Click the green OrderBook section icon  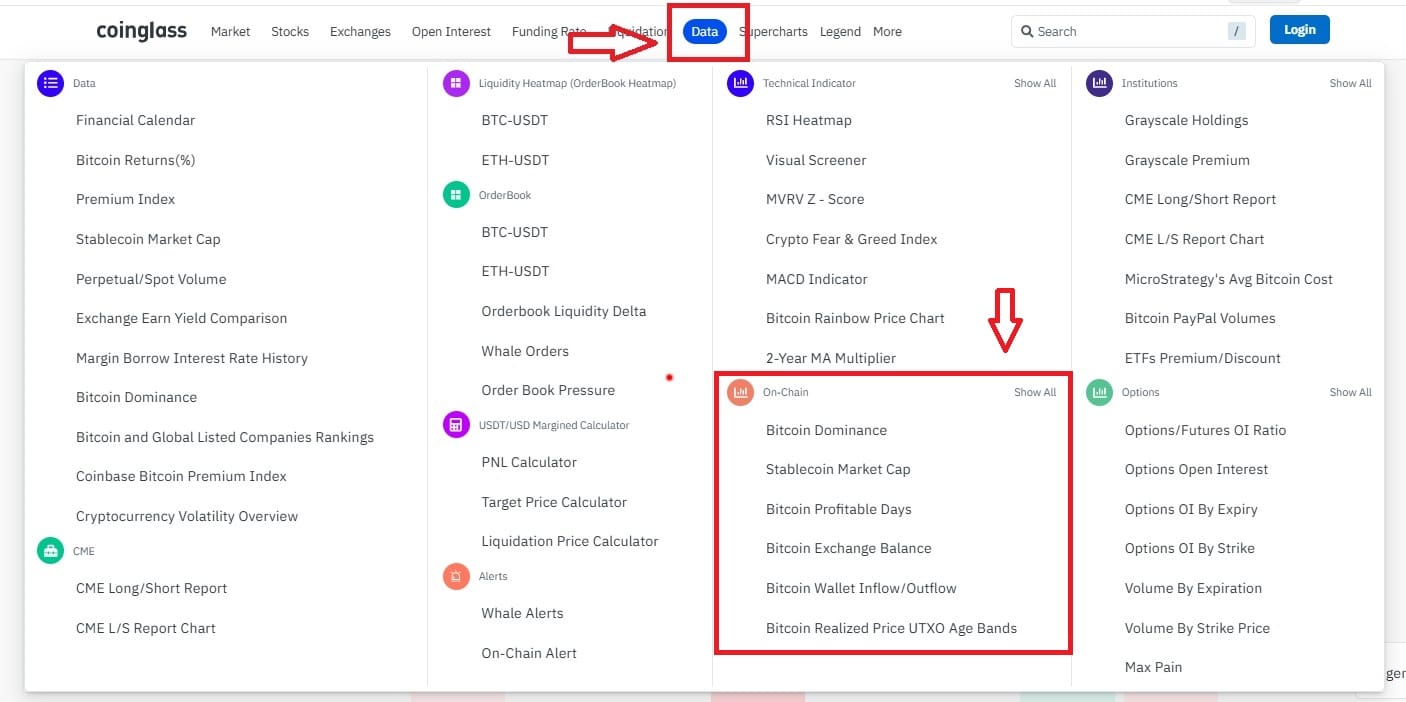point(456,195)
